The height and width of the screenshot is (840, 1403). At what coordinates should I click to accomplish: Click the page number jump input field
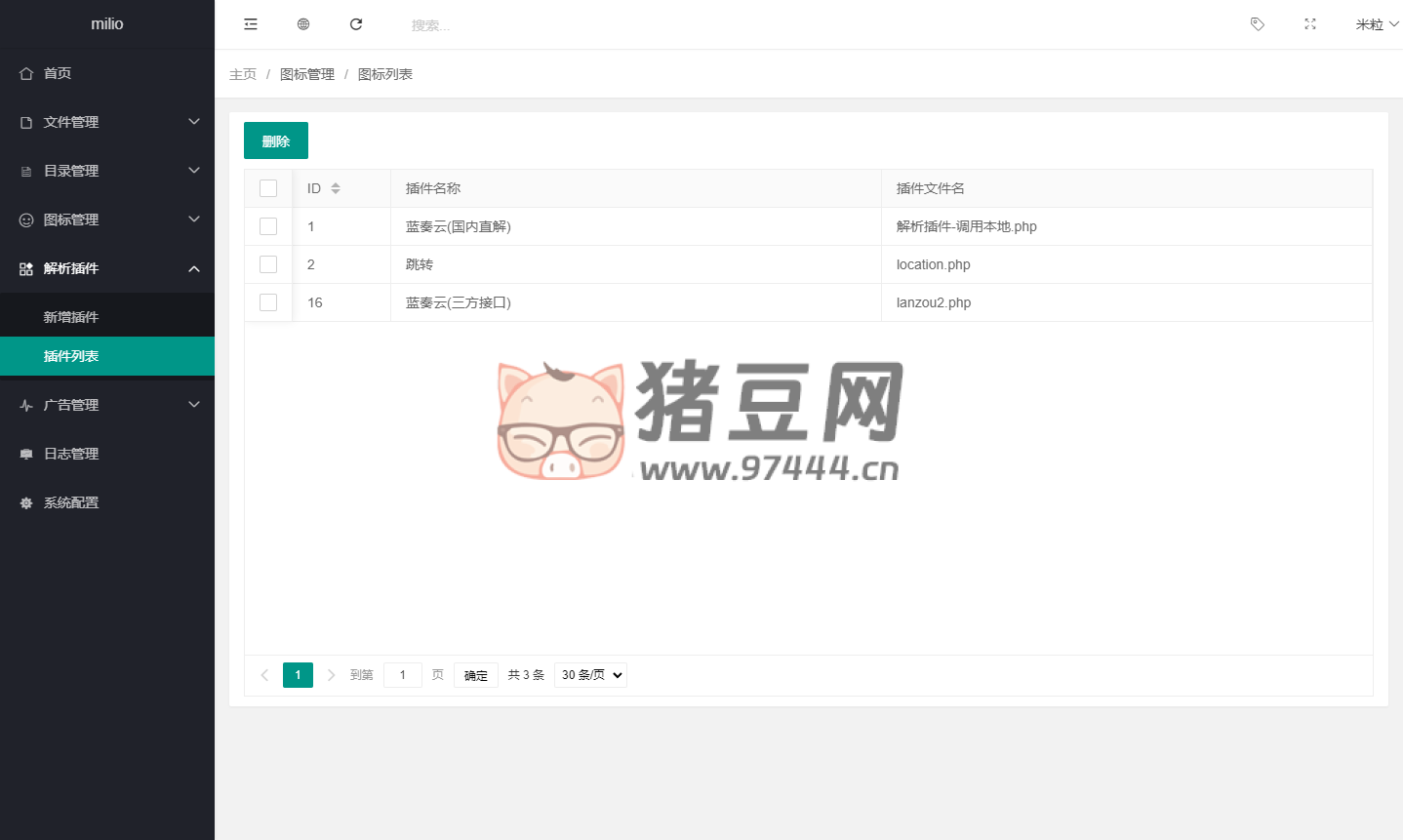(403, 675)
